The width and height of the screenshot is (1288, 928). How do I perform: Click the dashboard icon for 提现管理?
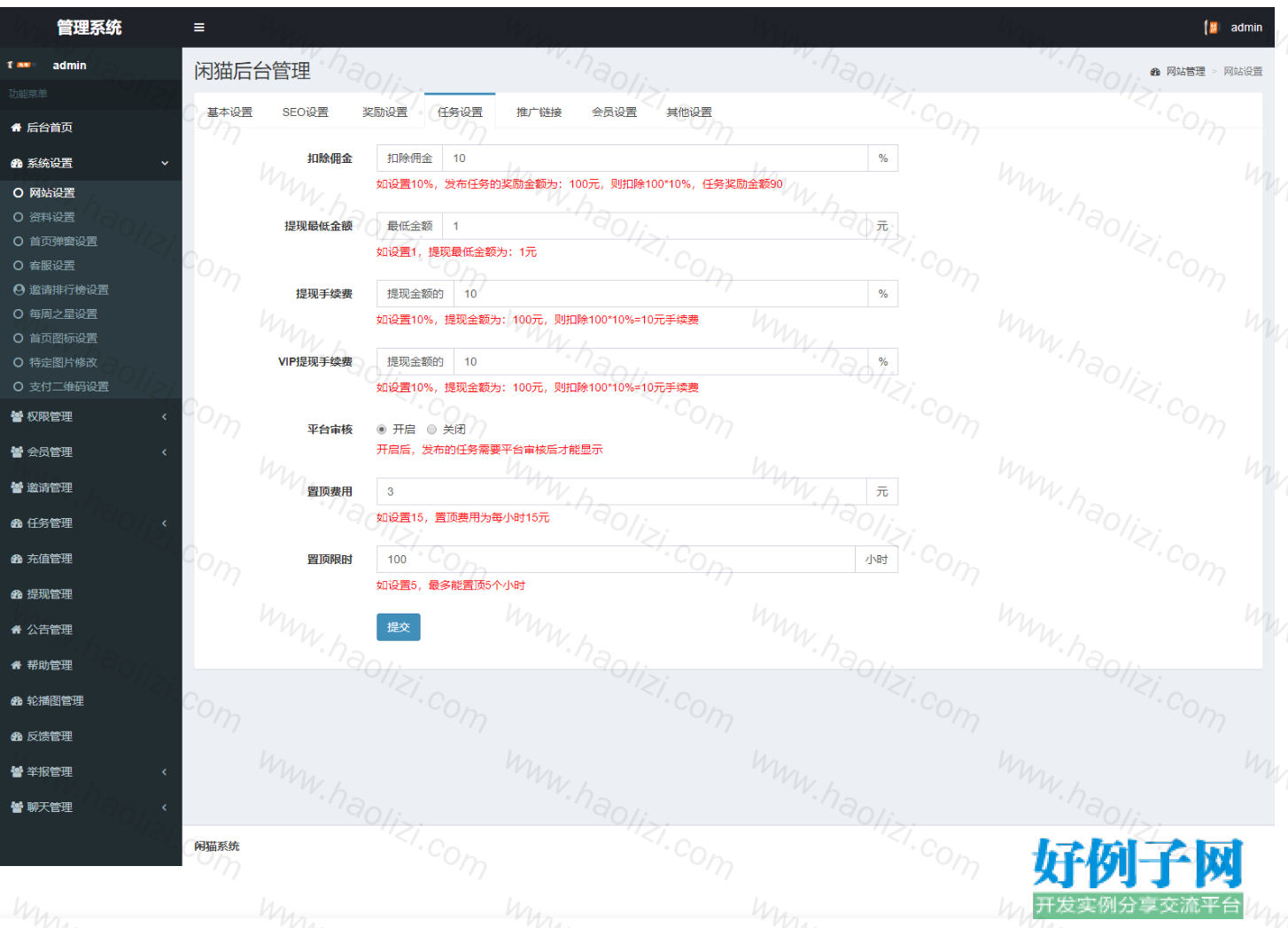[16, 594]
